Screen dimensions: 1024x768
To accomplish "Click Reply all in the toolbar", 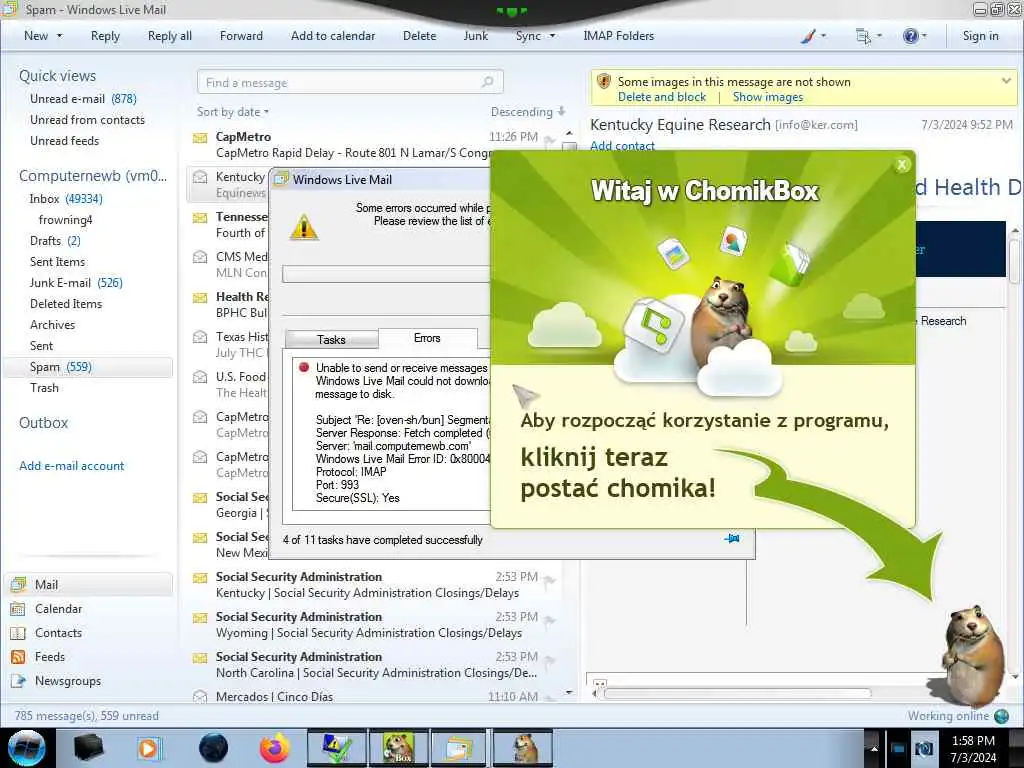I will [170, 36].
